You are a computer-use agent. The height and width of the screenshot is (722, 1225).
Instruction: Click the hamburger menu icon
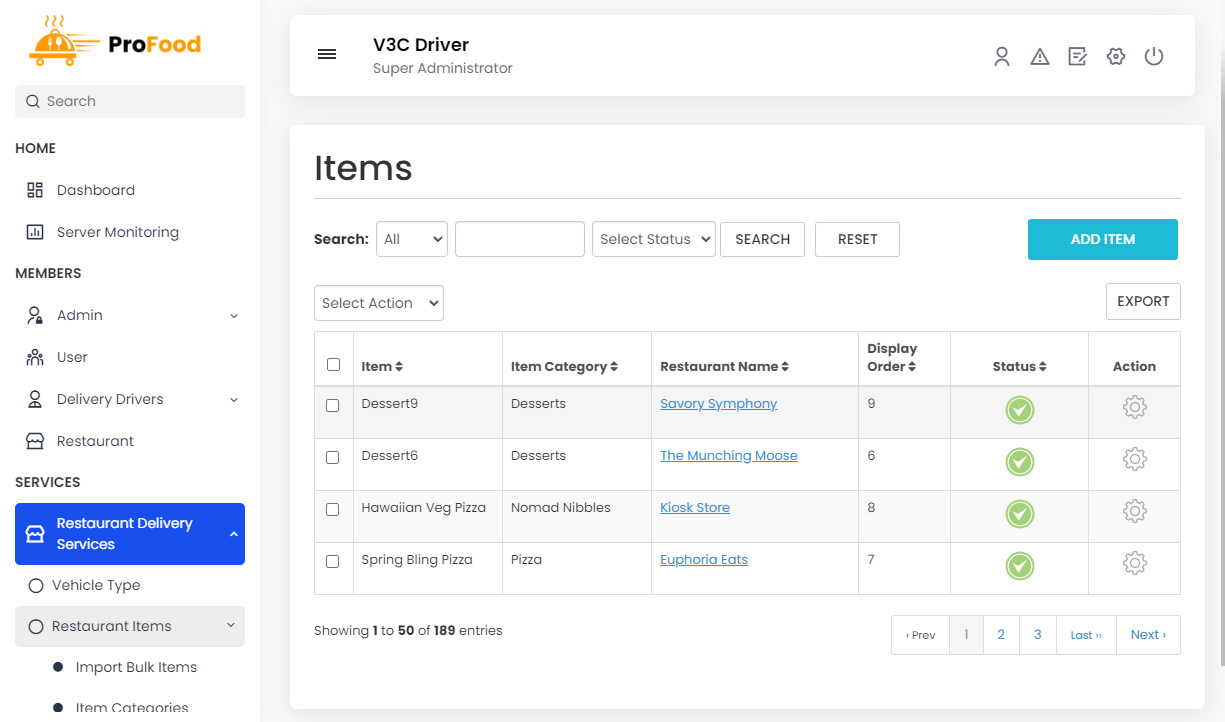[326, 55]
